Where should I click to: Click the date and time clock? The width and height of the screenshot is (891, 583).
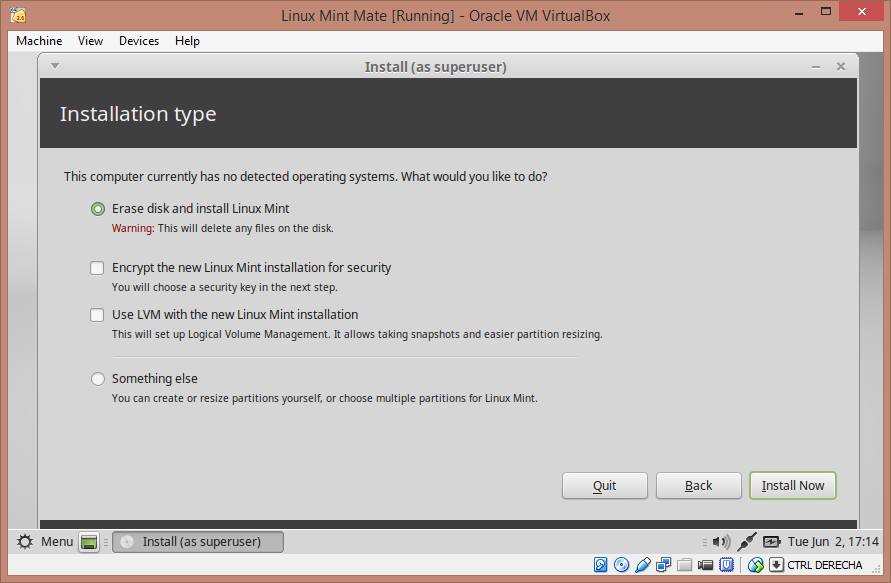click(x=833, y=542)
